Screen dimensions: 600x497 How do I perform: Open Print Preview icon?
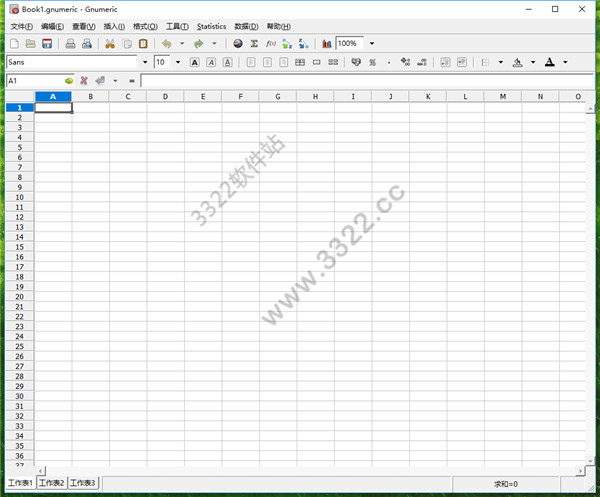pos(87,44)
